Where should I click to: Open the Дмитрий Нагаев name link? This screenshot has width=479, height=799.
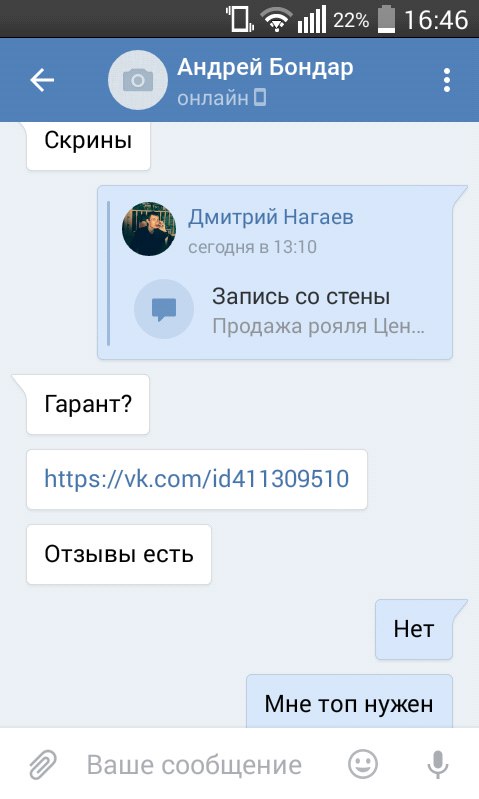click(x=271, y=217)
